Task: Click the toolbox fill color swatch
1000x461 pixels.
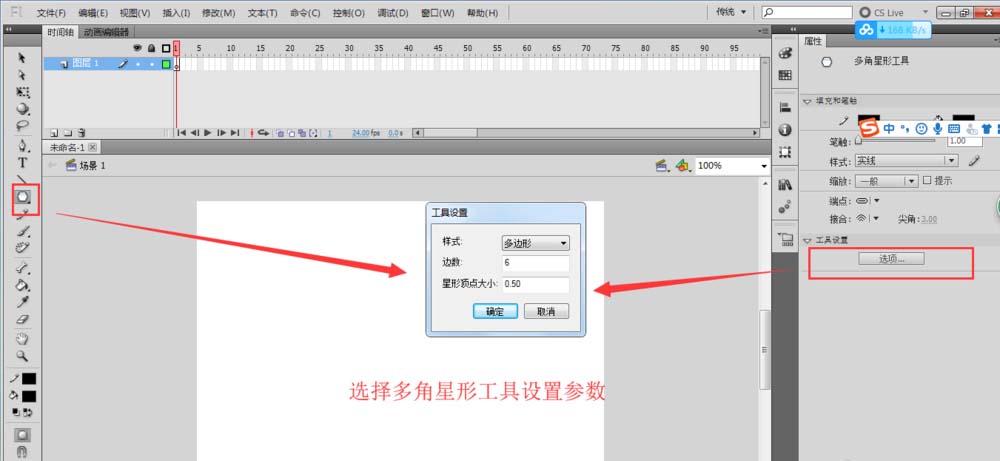Action: [x=29, y=396]
